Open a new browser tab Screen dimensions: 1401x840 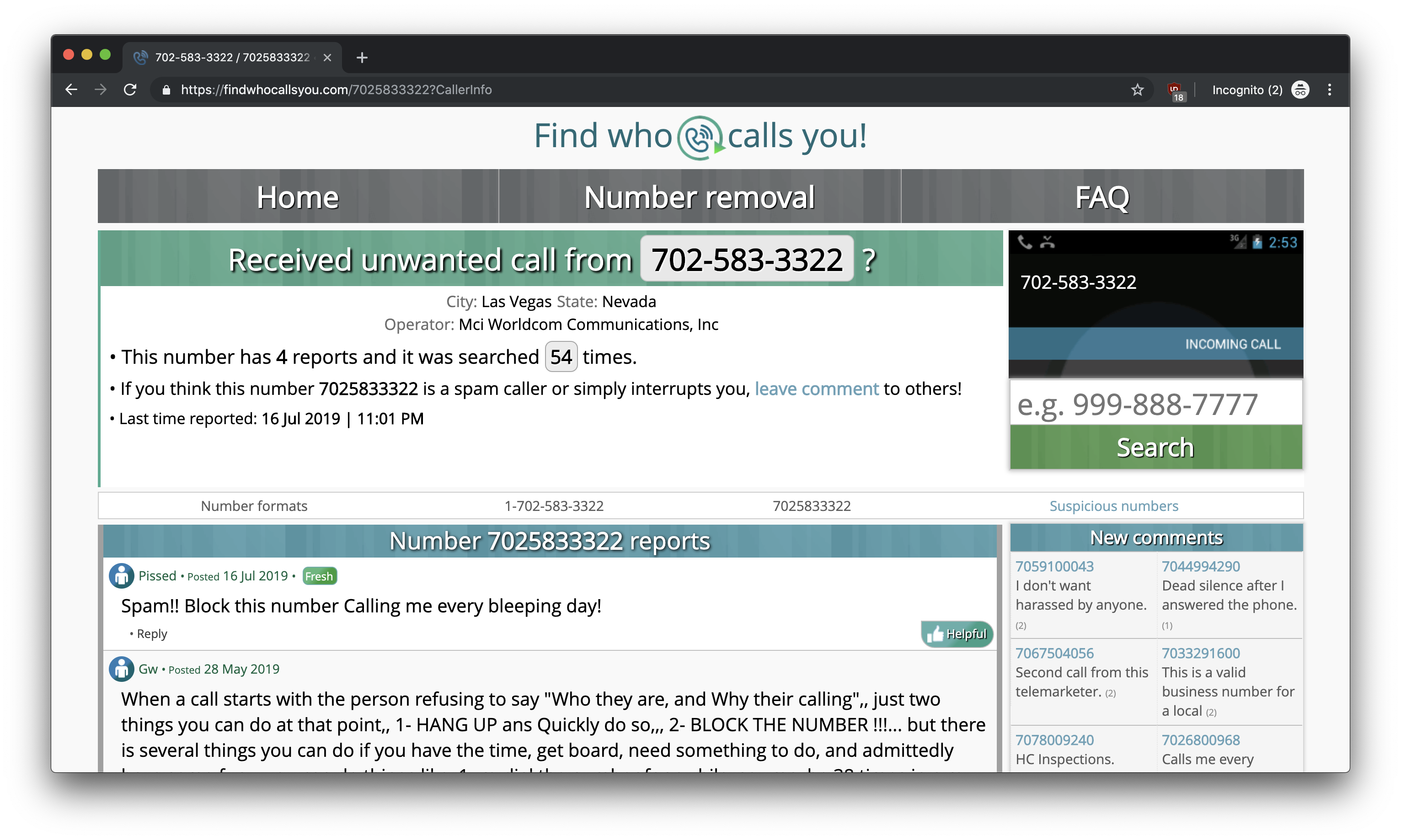pos(362,57)
